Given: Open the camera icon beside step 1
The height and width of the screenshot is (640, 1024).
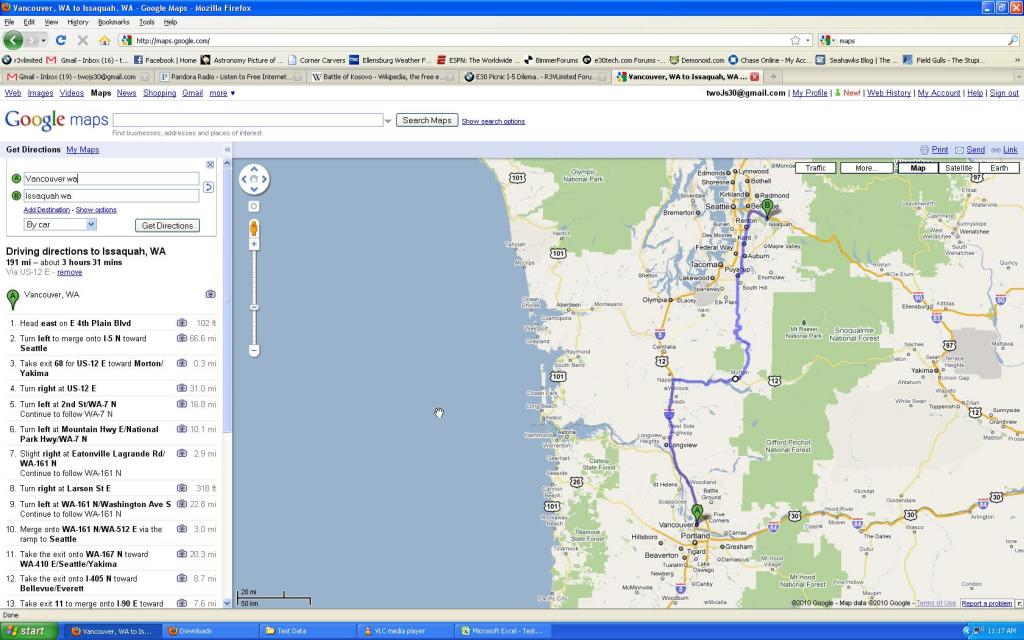Looking at the screenshot, I should pyautogui.click(x=182, y=323).
